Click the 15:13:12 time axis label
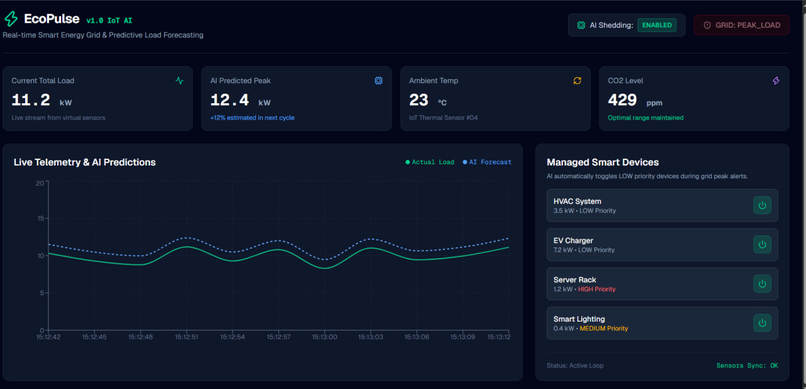 coord(498,337)
